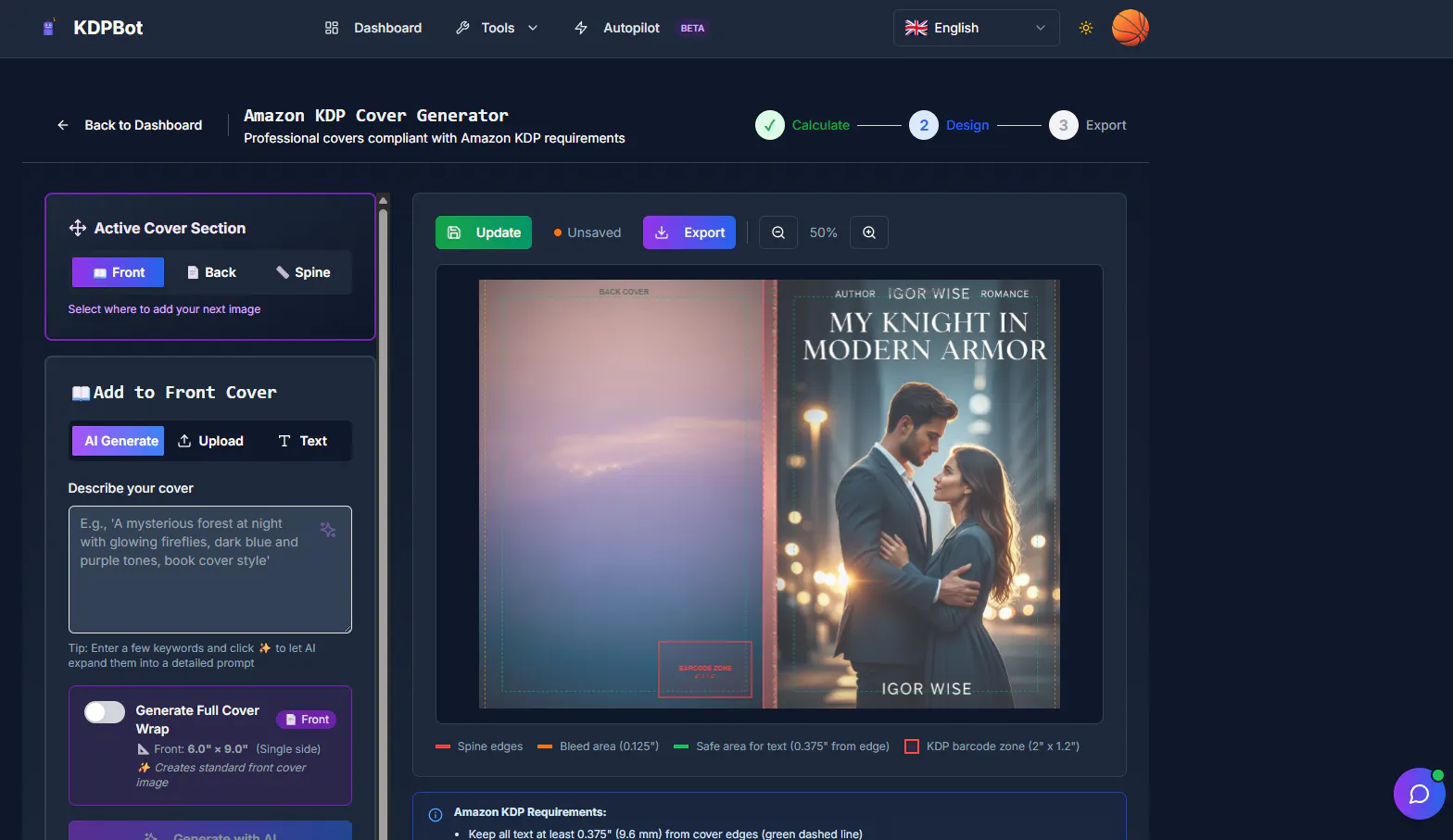Viewport: 1453px width, 840px height.
Task: Open the chat support bubble
Action: tap(1419, 794)
